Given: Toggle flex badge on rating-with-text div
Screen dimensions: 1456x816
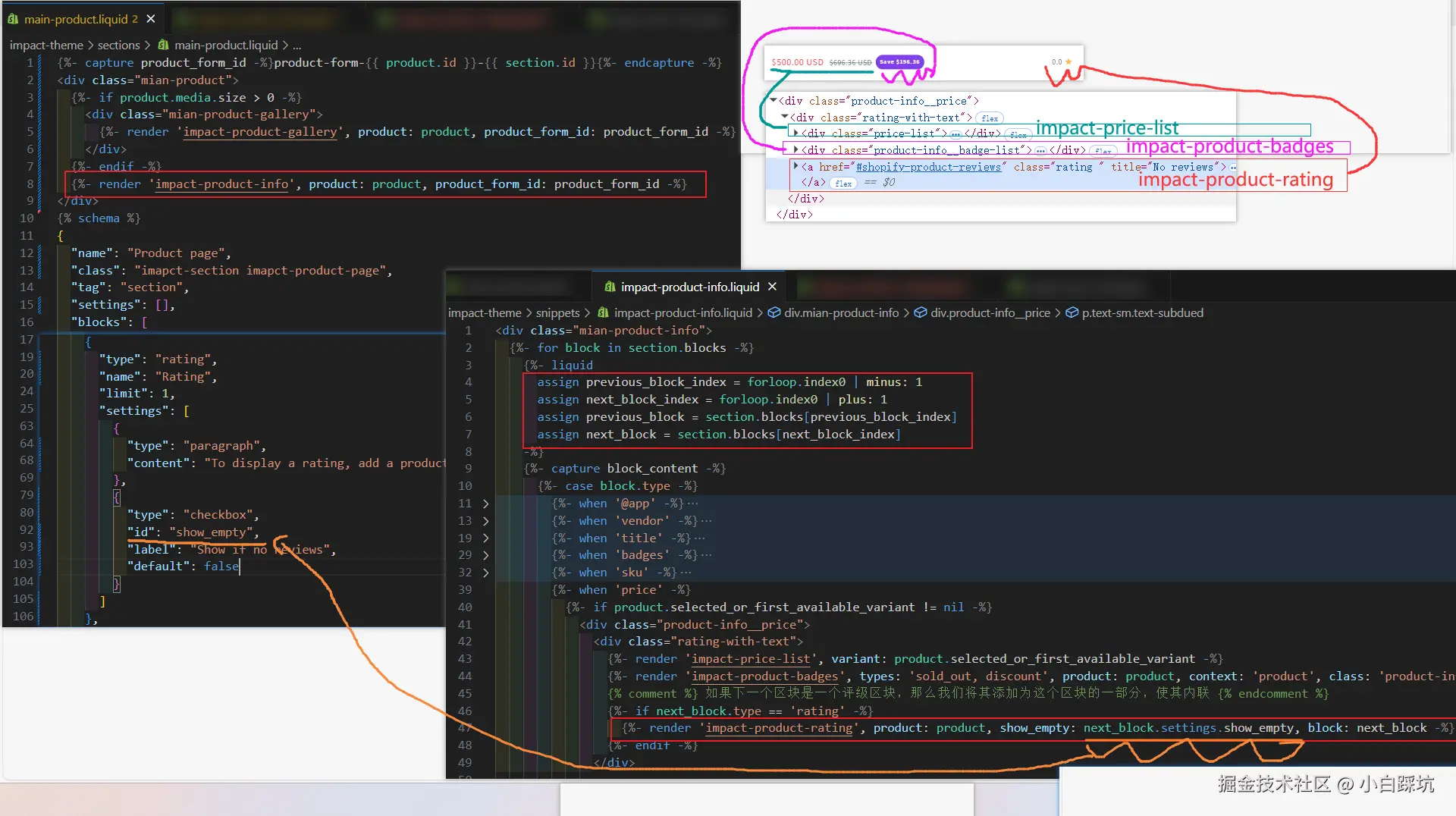Looking at the screenshot, I should pos(990,118).
